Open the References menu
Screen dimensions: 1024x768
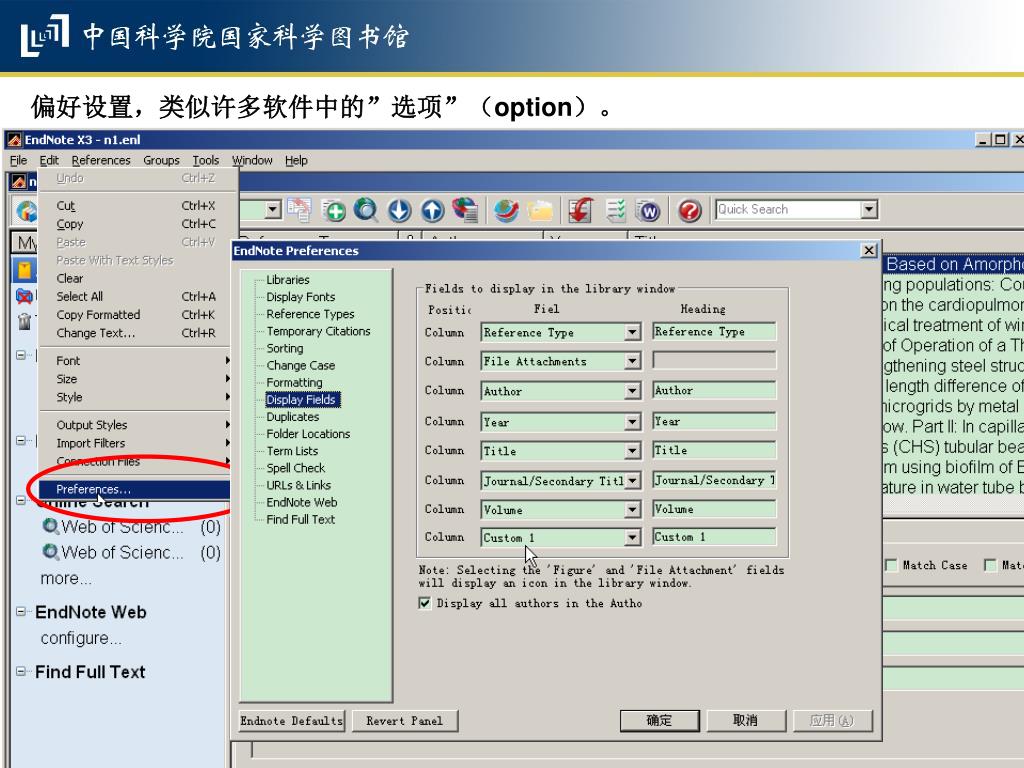[x=101, y=160]
